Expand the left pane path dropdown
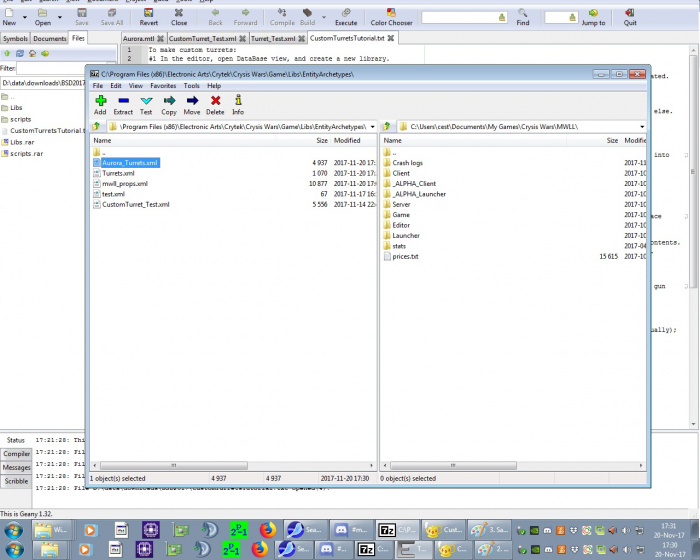The image size is (700, 560). [372, 127]
